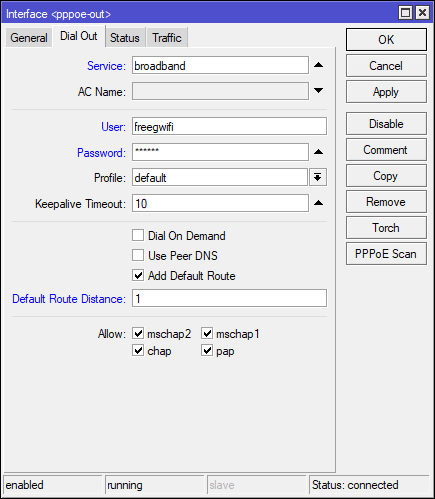Screen dimensions: 435x499
Task: Expand the AC Name field arrow
Action: click(318, 90)
